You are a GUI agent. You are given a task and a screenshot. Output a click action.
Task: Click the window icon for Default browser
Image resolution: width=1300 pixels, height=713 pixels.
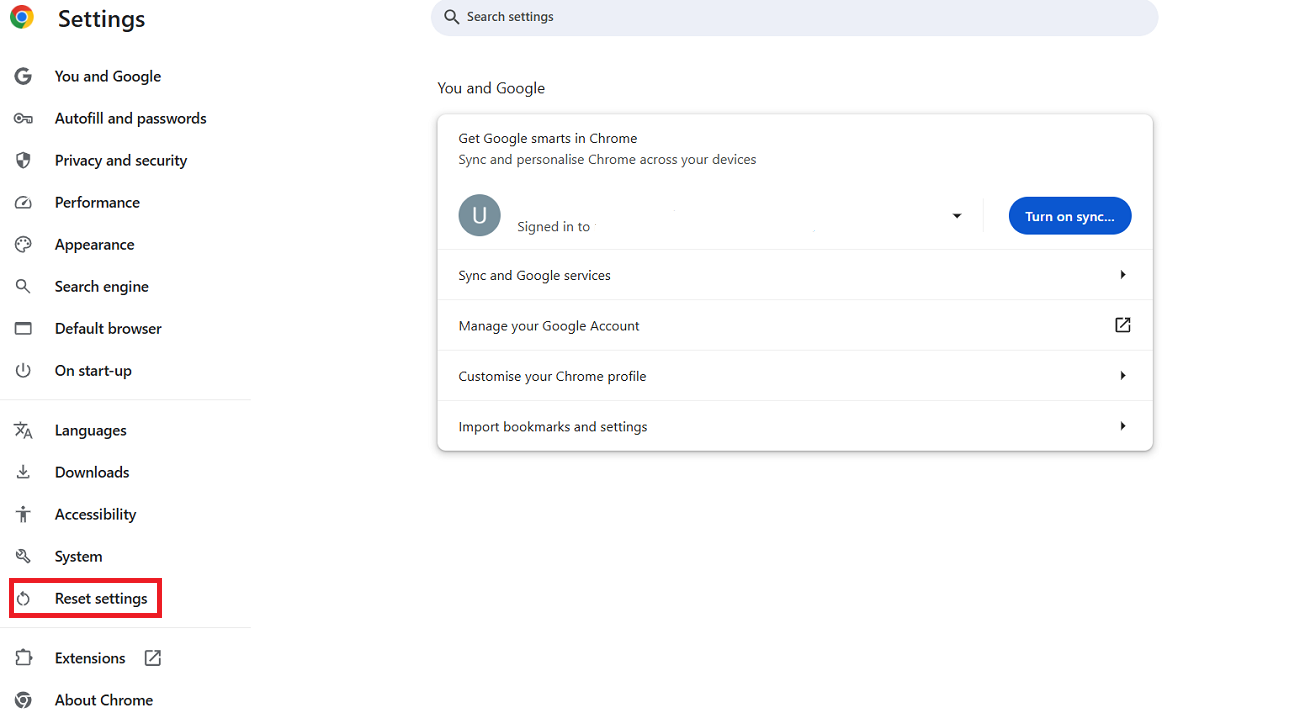[x=23, y=328]
